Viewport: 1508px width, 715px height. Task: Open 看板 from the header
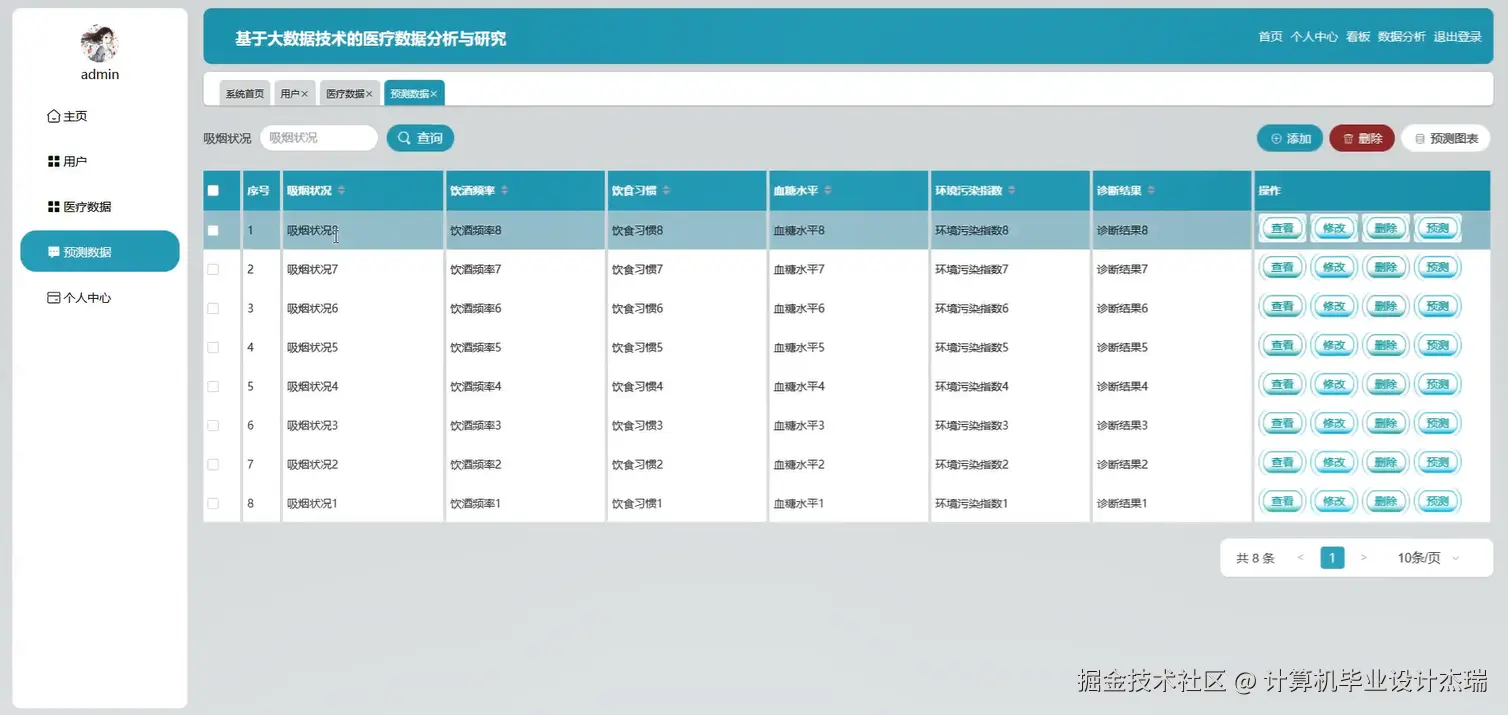pyautogui.click(x=1358, y=37)
